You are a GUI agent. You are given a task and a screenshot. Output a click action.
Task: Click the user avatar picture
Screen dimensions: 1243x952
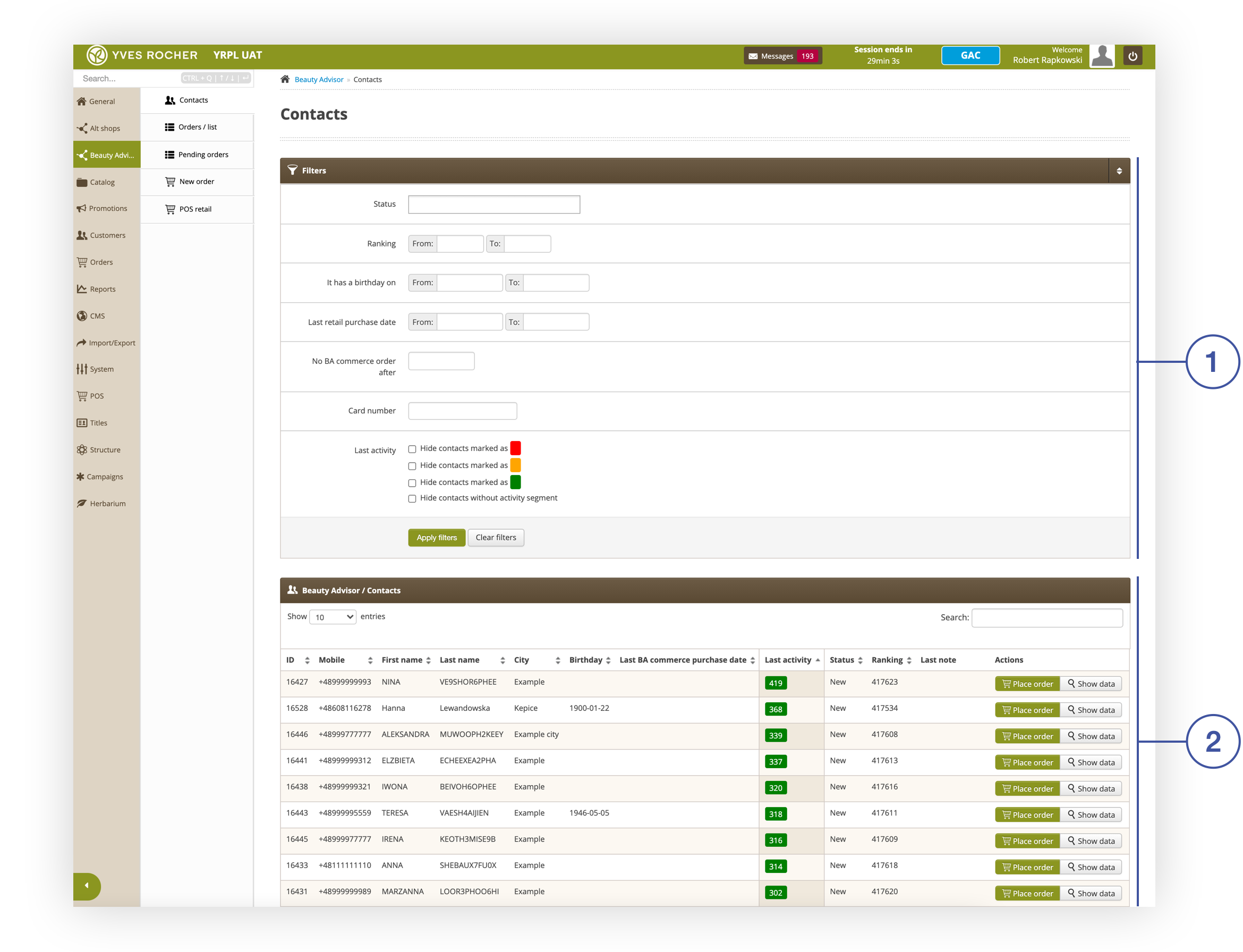1102,56
